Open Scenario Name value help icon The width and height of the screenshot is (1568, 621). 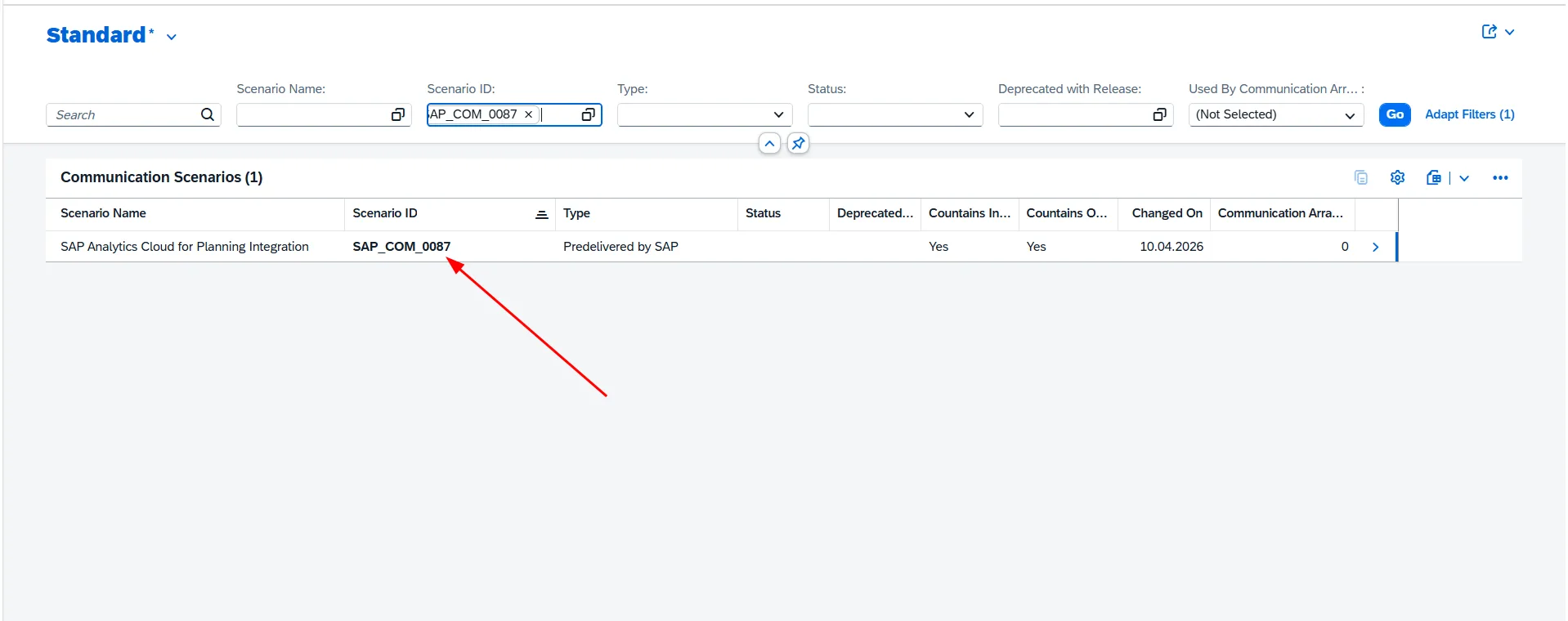pyautogui.click(x=398, y=114)
